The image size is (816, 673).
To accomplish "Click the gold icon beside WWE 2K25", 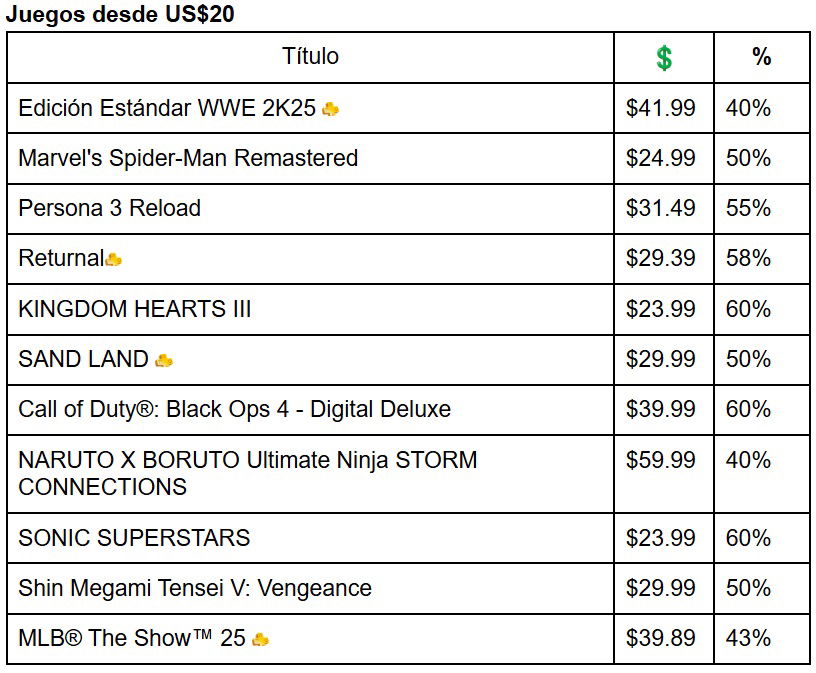I will 330,109.
